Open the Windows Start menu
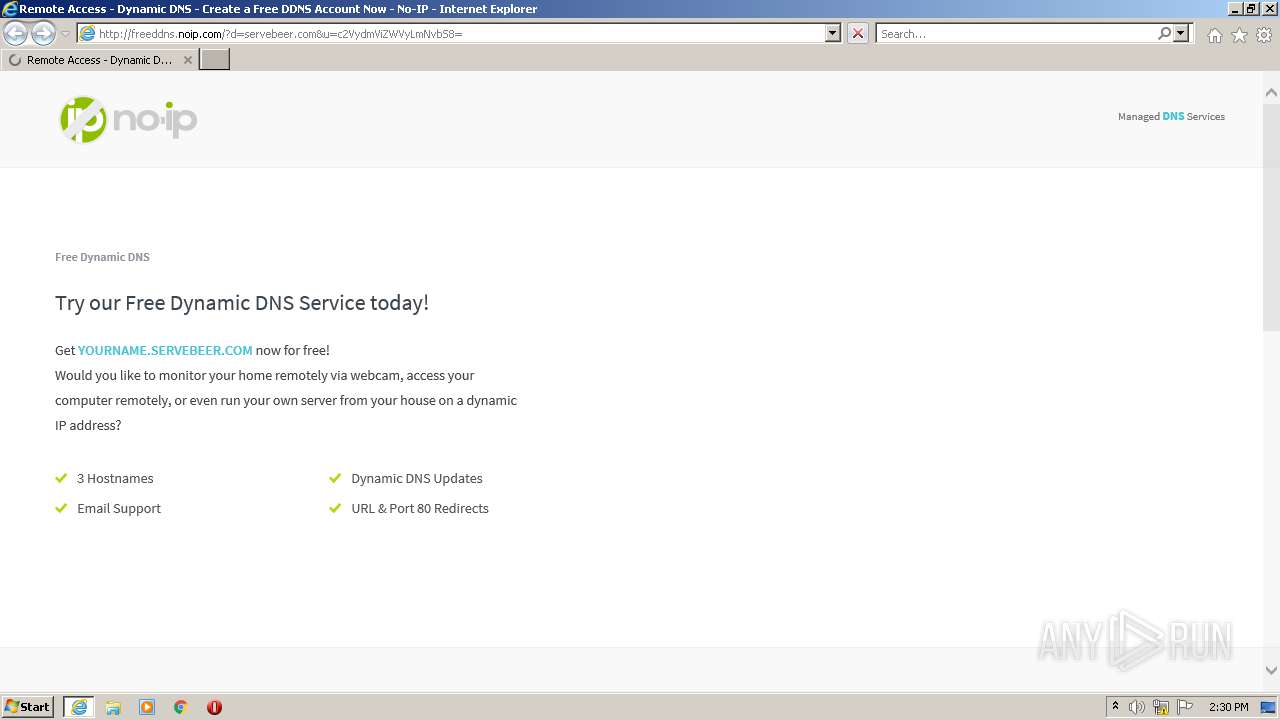The image size is (1280, 720). tap(28, 706)
